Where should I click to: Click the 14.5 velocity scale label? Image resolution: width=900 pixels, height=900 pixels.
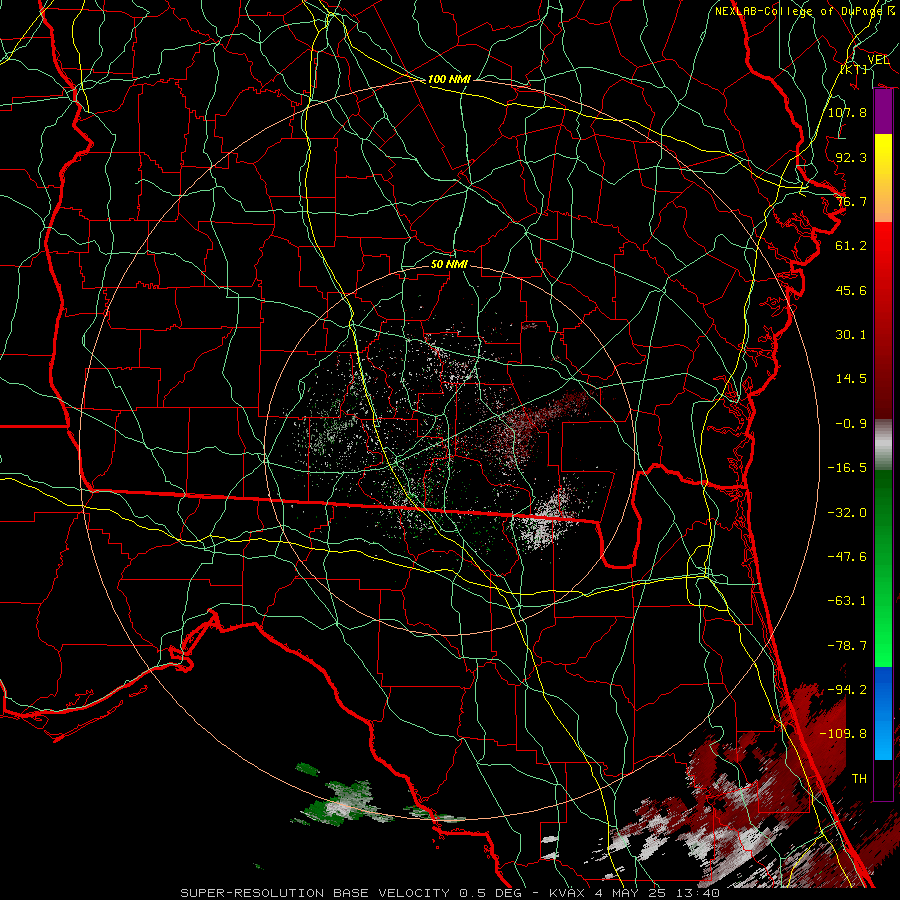tap(851, 379)
